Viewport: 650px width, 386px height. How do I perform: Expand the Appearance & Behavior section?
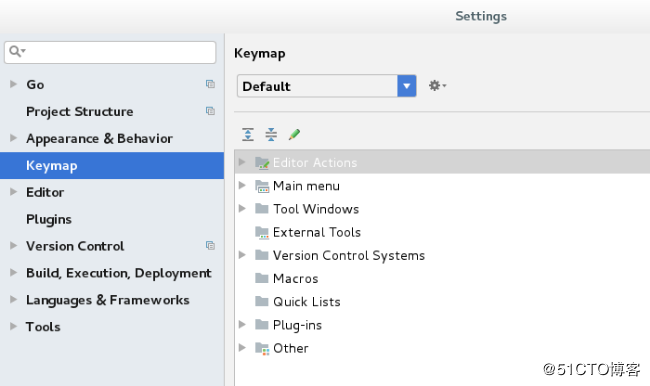click(x=14, y=138)
